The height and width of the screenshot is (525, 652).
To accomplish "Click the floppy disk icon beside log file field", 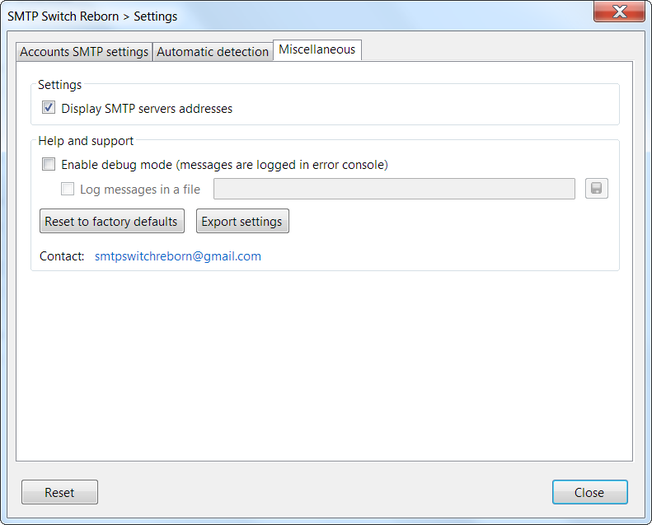I will [x=596, y=189].
